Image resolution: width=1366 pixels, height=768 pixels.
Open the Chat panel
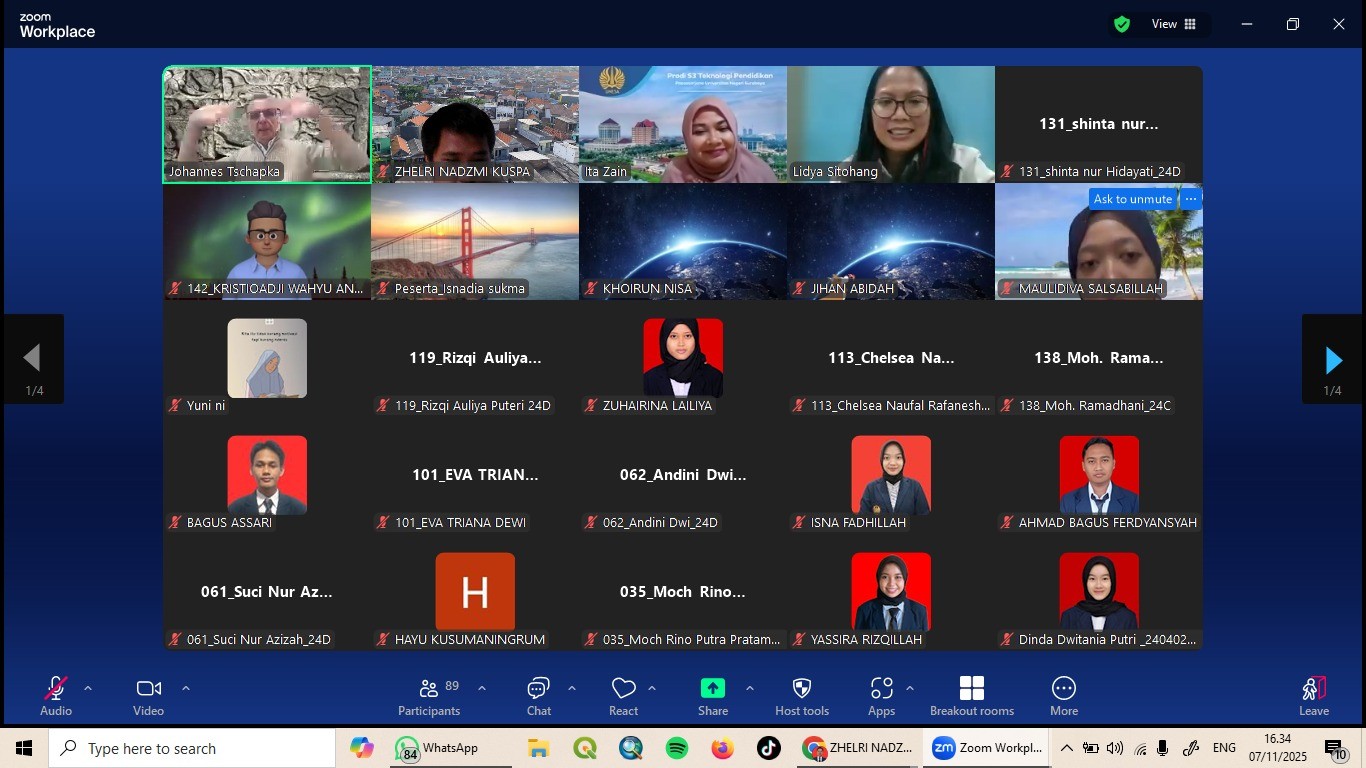pos(538,696)
